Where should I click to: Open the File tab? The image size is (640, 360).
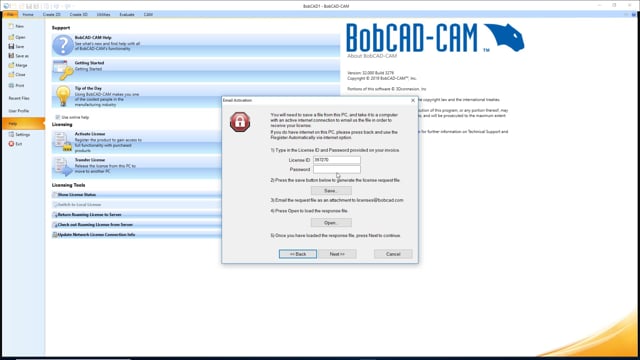pyautogui.click(x=10, y=14)
